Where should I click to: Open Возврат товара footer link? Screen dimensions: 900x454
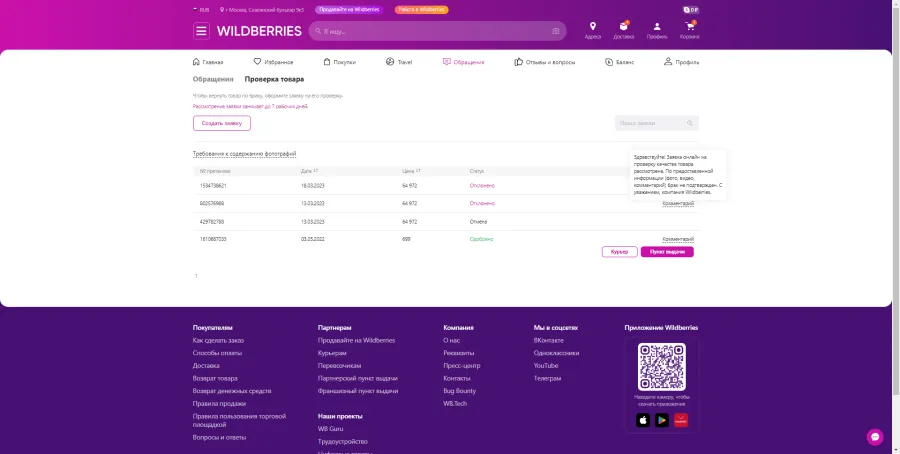[215, 378]
